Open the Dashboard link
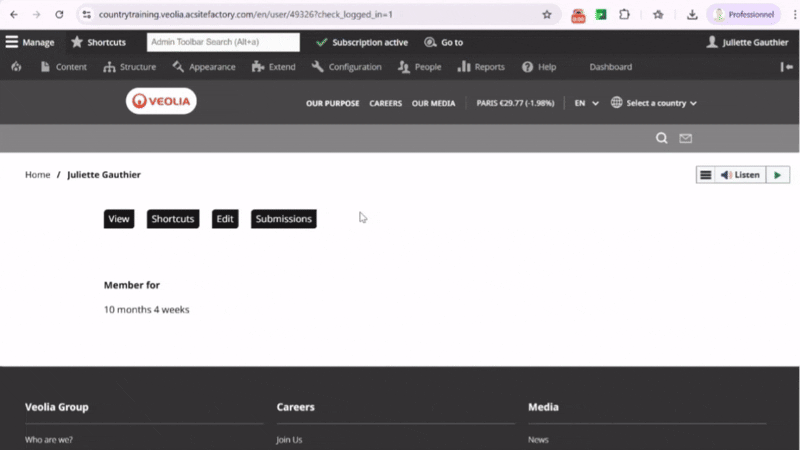800x450 pixels. (611, 67)
